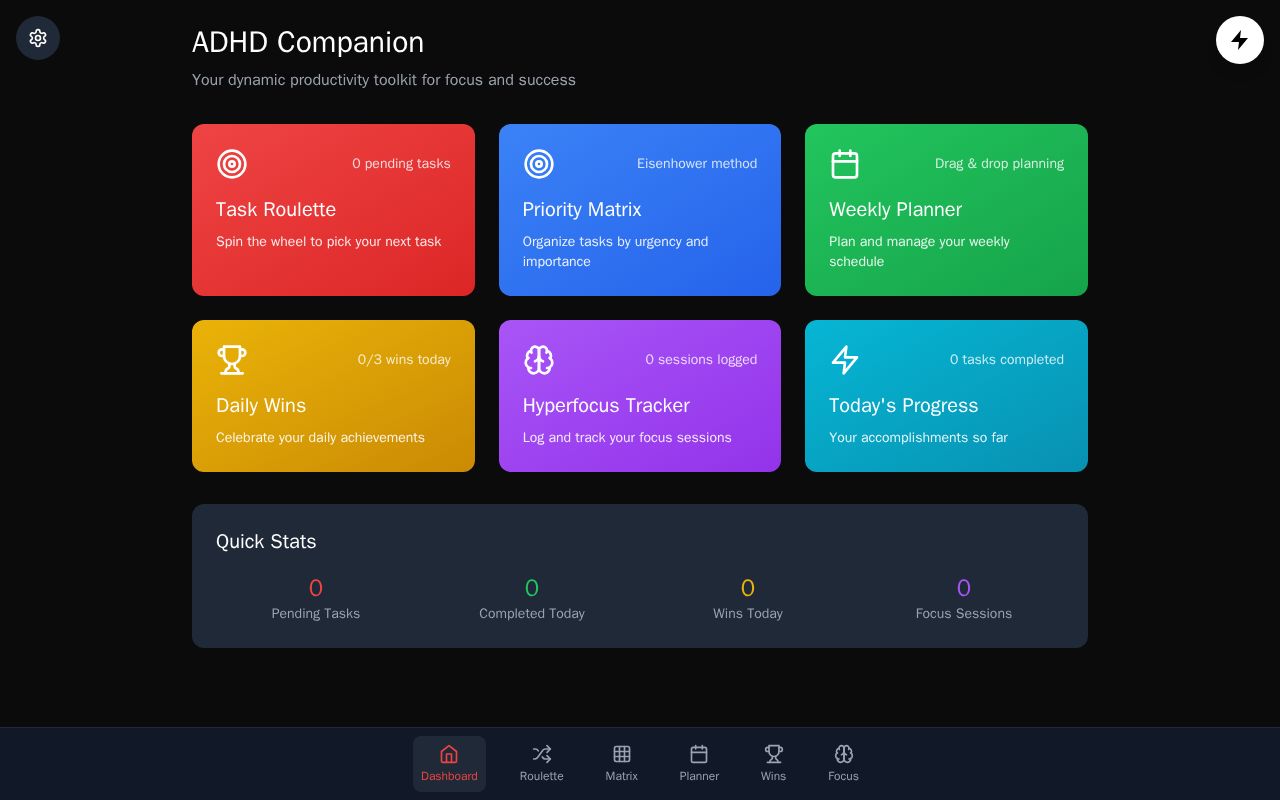Viewport: 1280px width, 800px height.
Task: Click the brain icon on Hyperfocus Tracker card
Action: 539,360
